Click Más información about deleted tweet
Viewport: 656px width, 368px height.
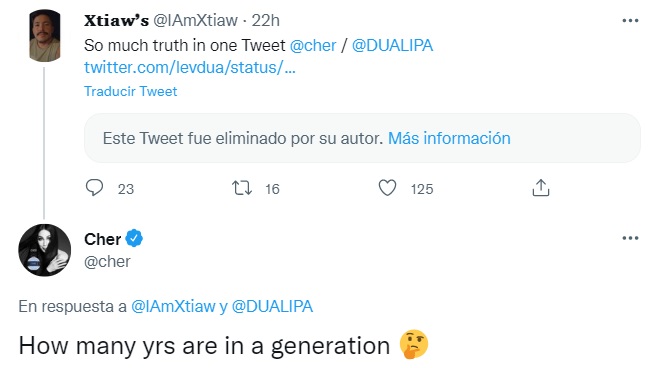click(x=449, y=138)
